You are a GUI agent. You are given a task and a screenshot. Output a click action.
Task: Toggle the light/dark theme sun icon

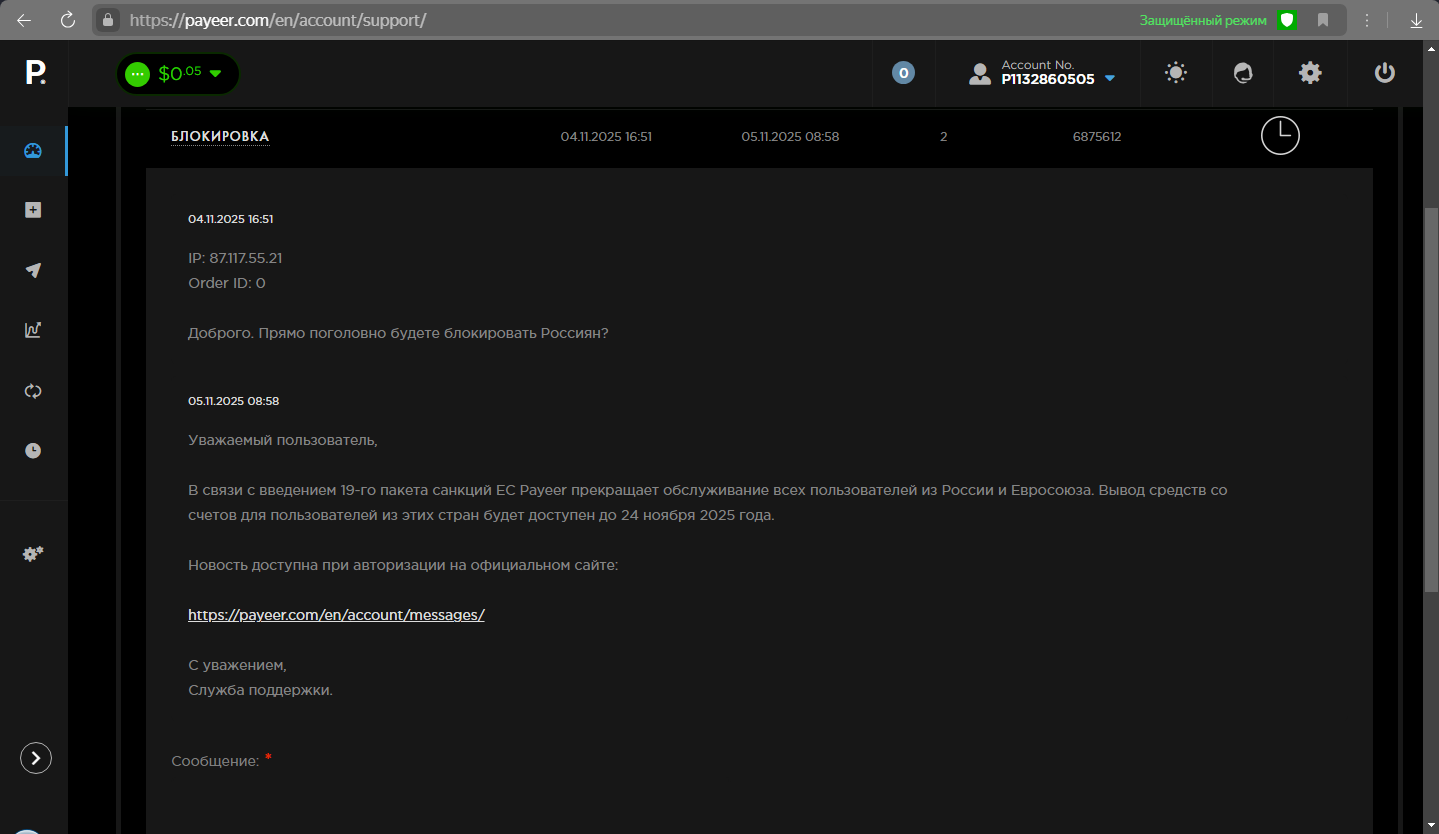[x=1176, y=73]
